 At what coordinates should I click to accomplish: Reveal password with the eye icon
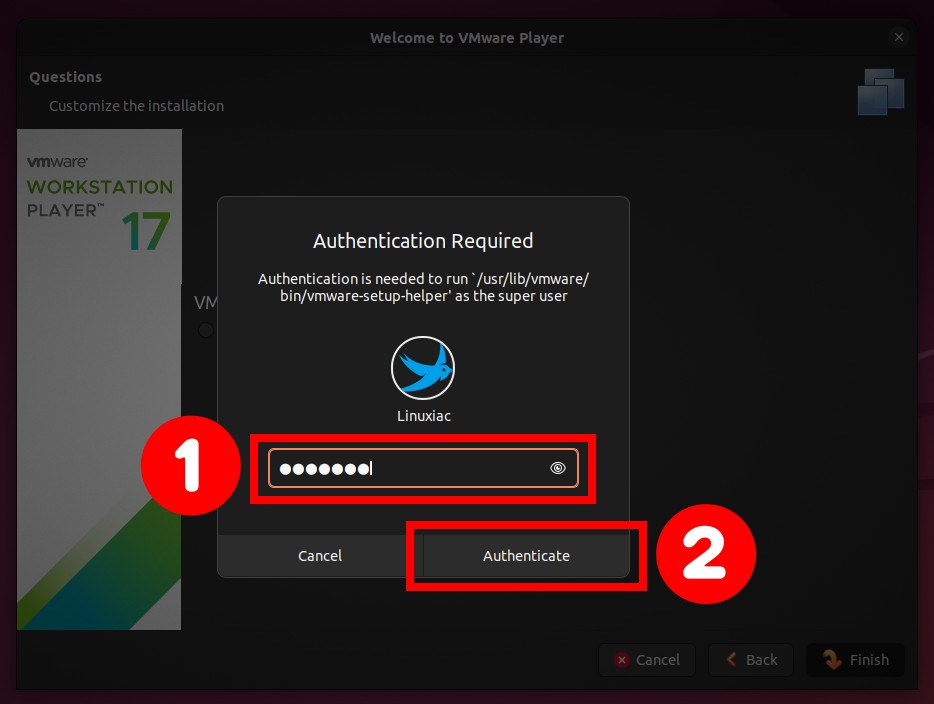pyautogui.click(x=558, y=468)
